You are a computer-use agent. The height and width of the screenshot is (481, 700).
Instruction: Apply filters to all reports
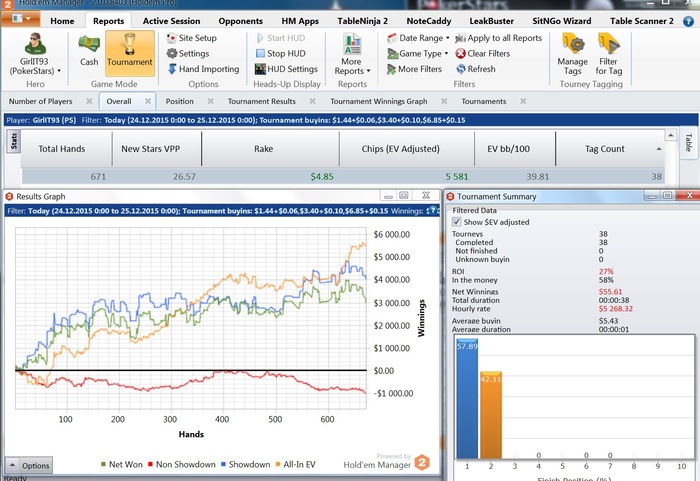[x=499, y=38]
